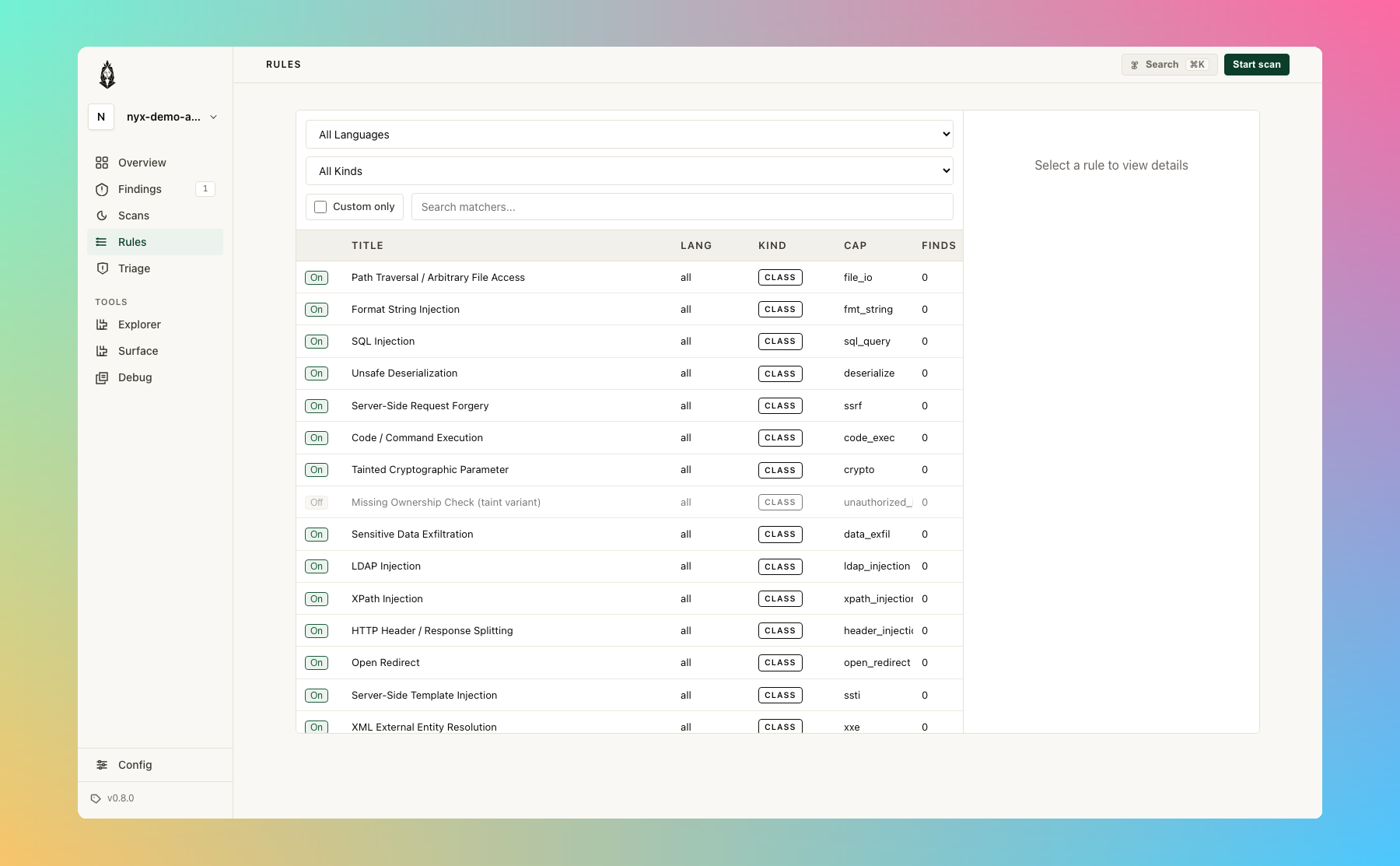The image size is (1400, 866).
Task: Toggle Unsafe Deserialization rule state
Action: [317, 373]
